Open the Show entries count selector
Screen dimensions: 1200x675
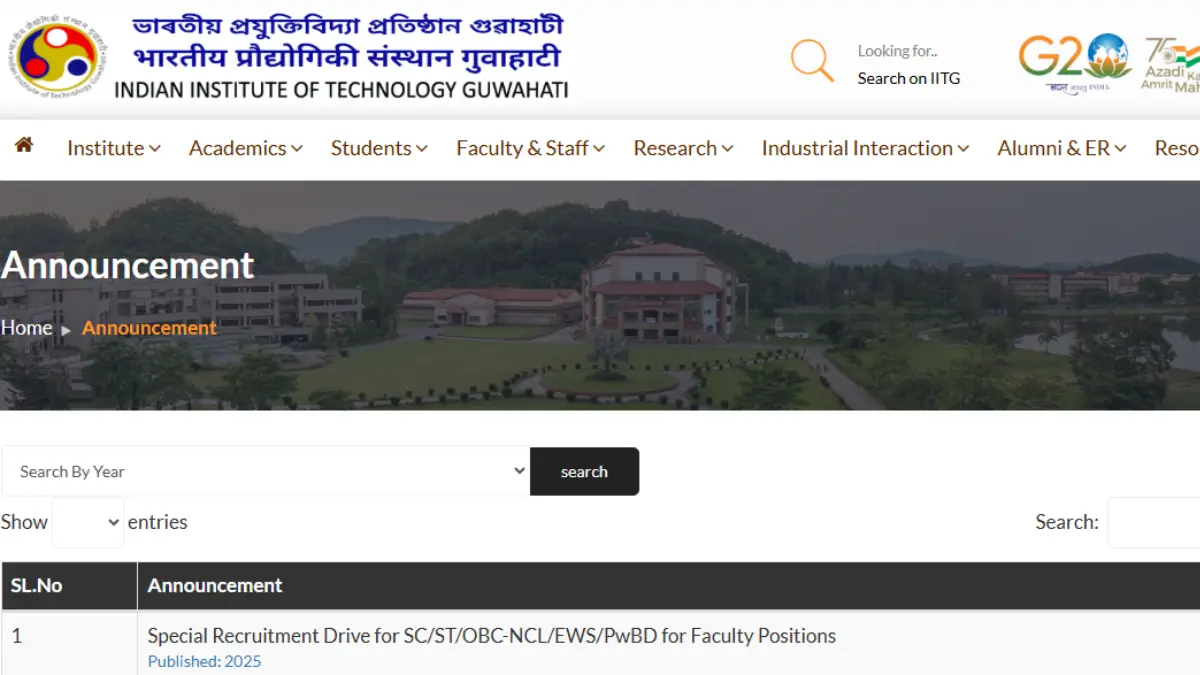88,522
